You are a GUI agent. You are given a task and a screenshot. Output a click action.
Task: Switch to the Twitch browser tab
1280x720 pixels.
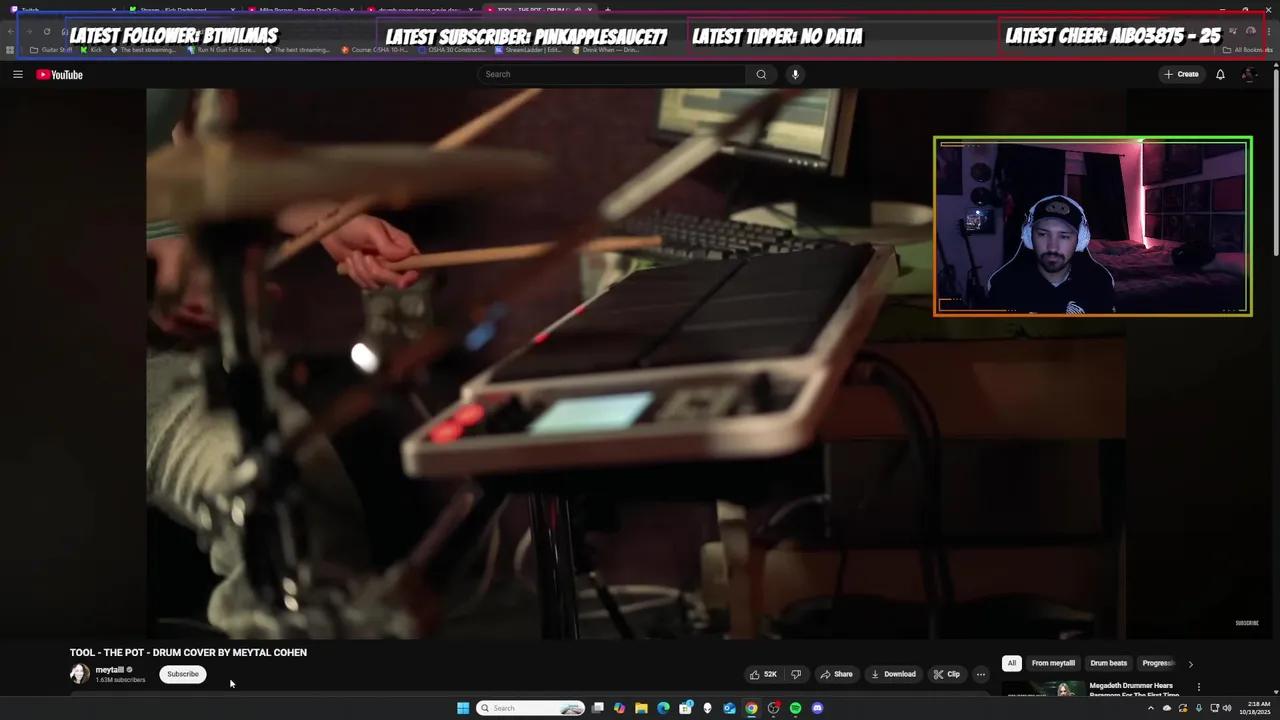point(64,9)
